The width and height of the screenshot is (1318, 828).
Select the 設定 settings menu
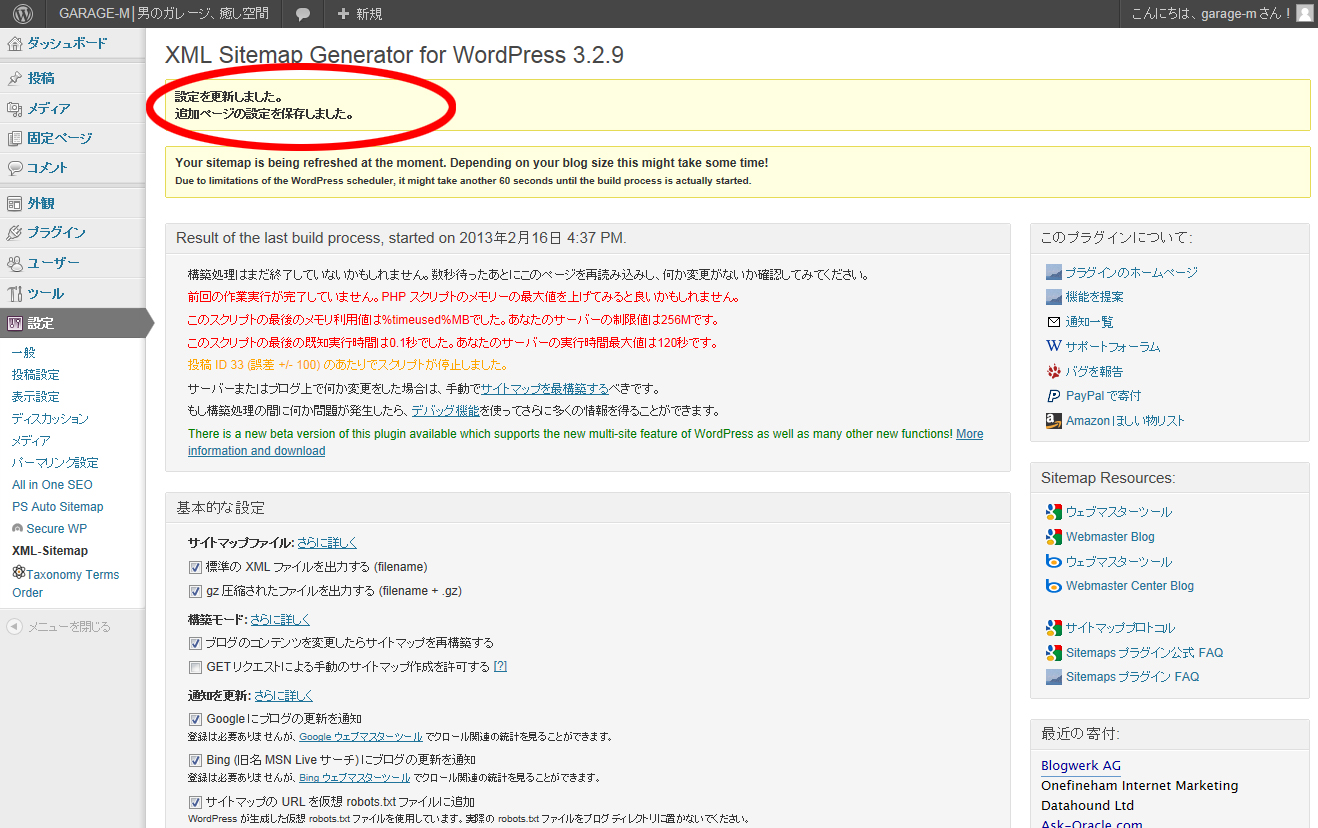click(x=72, y=323)
